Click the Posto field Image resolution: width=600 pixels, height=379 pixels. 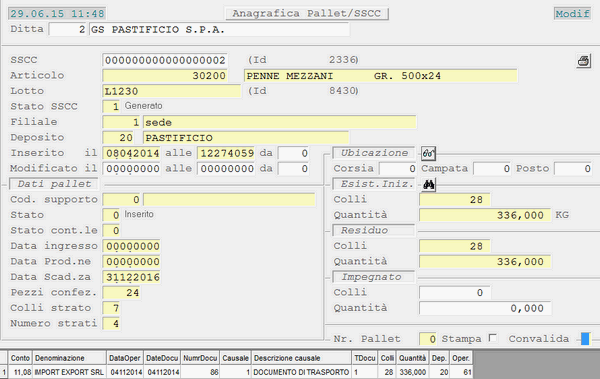pos(573,168)
